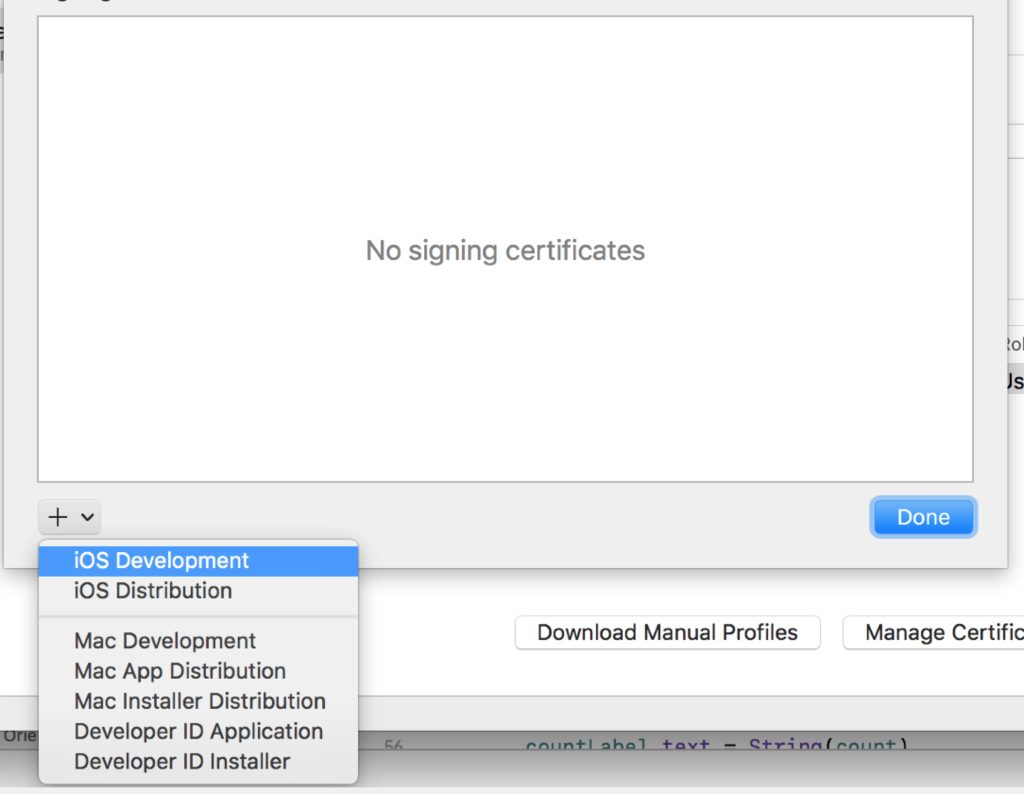Pick Mac Development in the popup menu
The height and width of the screenshot is (794, 1024).
pos(199,641)
